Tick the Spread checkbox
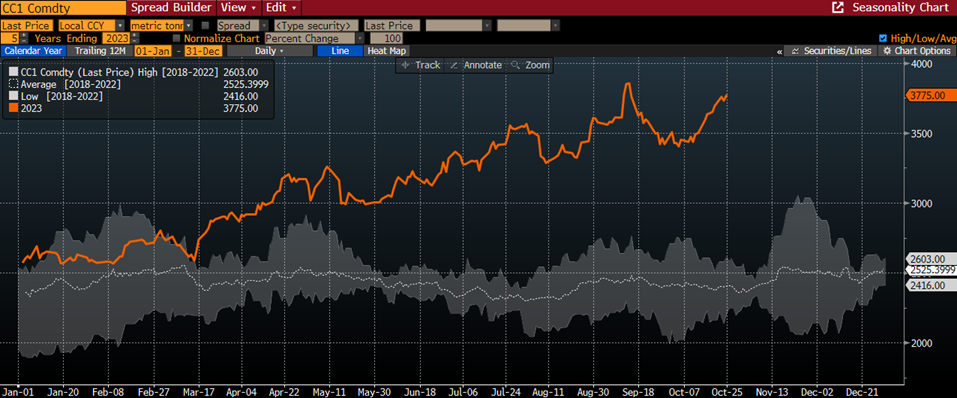 (205, 26)
